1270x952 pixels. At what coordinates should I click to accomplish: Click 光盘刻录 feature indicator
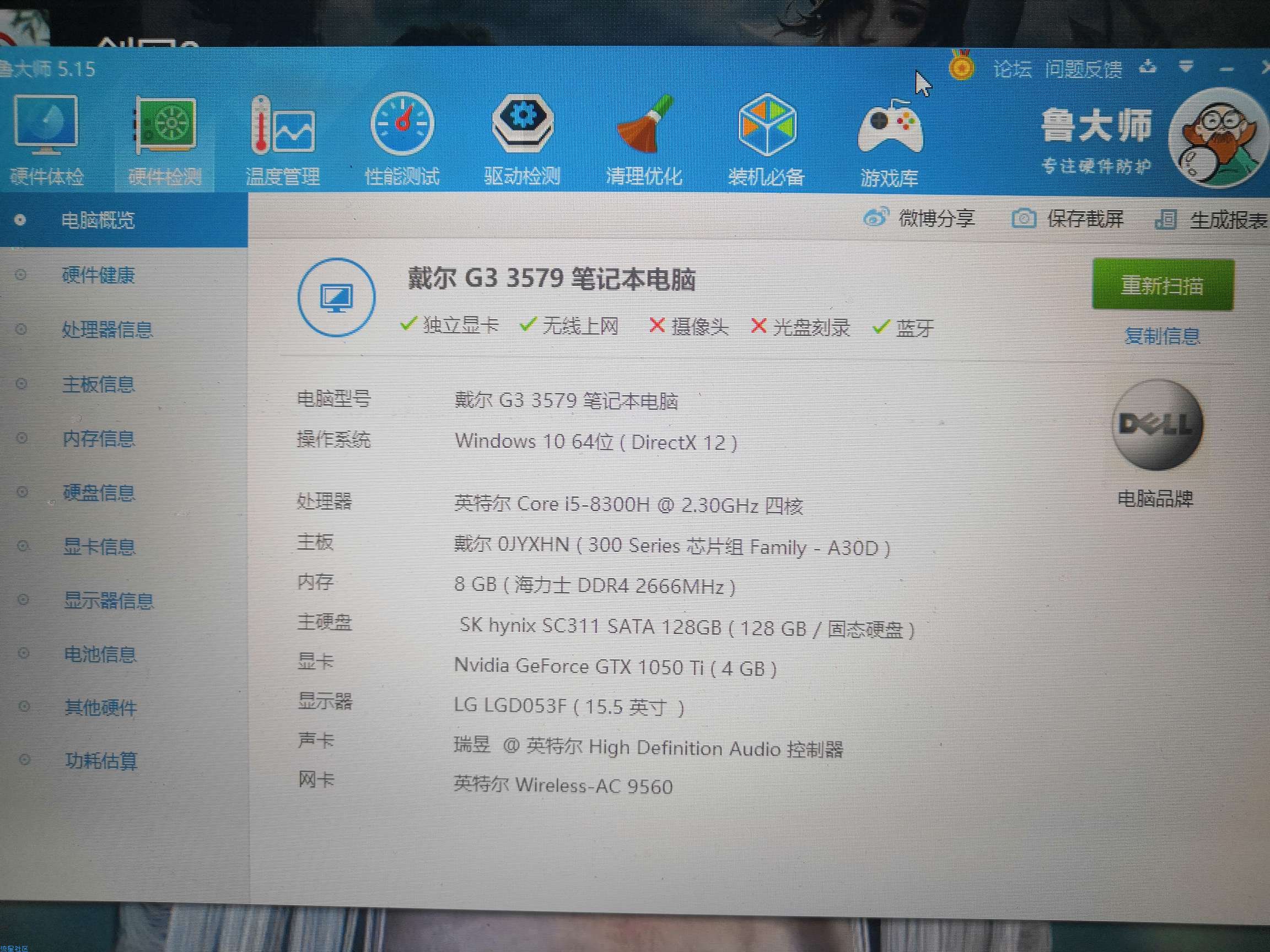click(x=800, y=327)
